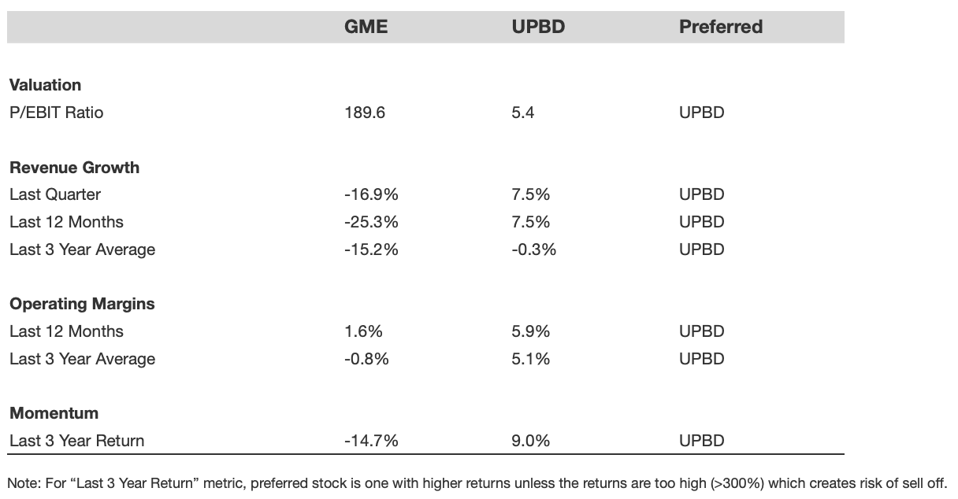
Task: Select GME's 12-month revenue growth -25.3%
Action: [x=370, y=222]
